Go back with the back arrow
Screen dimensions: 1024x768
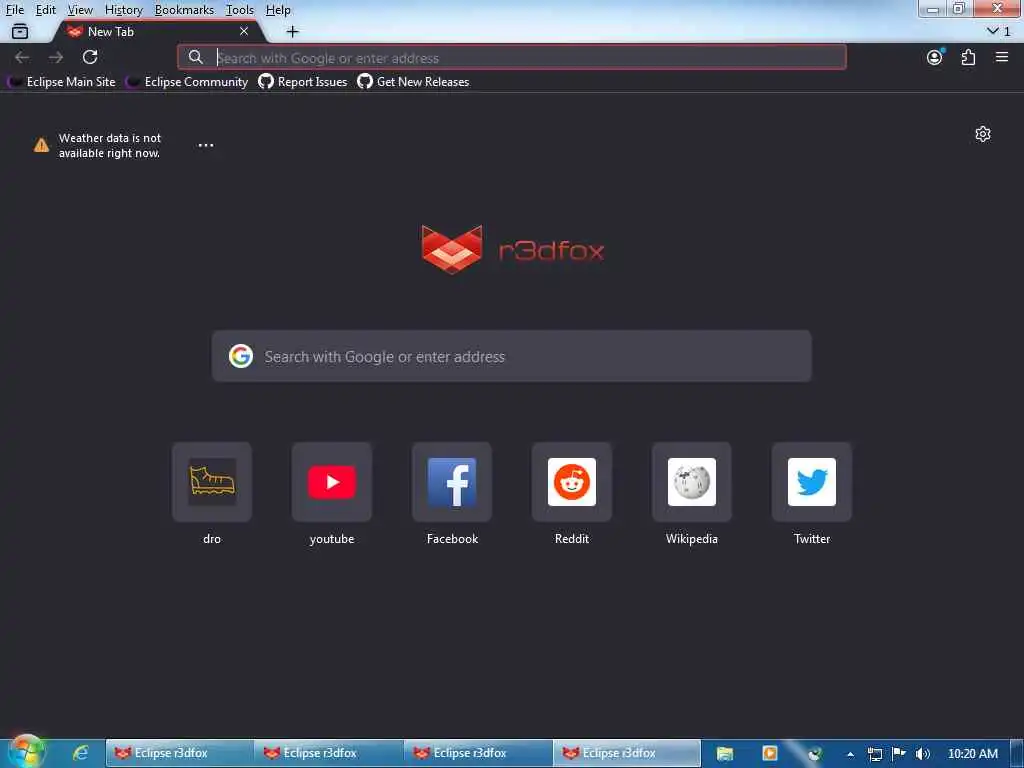click(x=22, y=57)
